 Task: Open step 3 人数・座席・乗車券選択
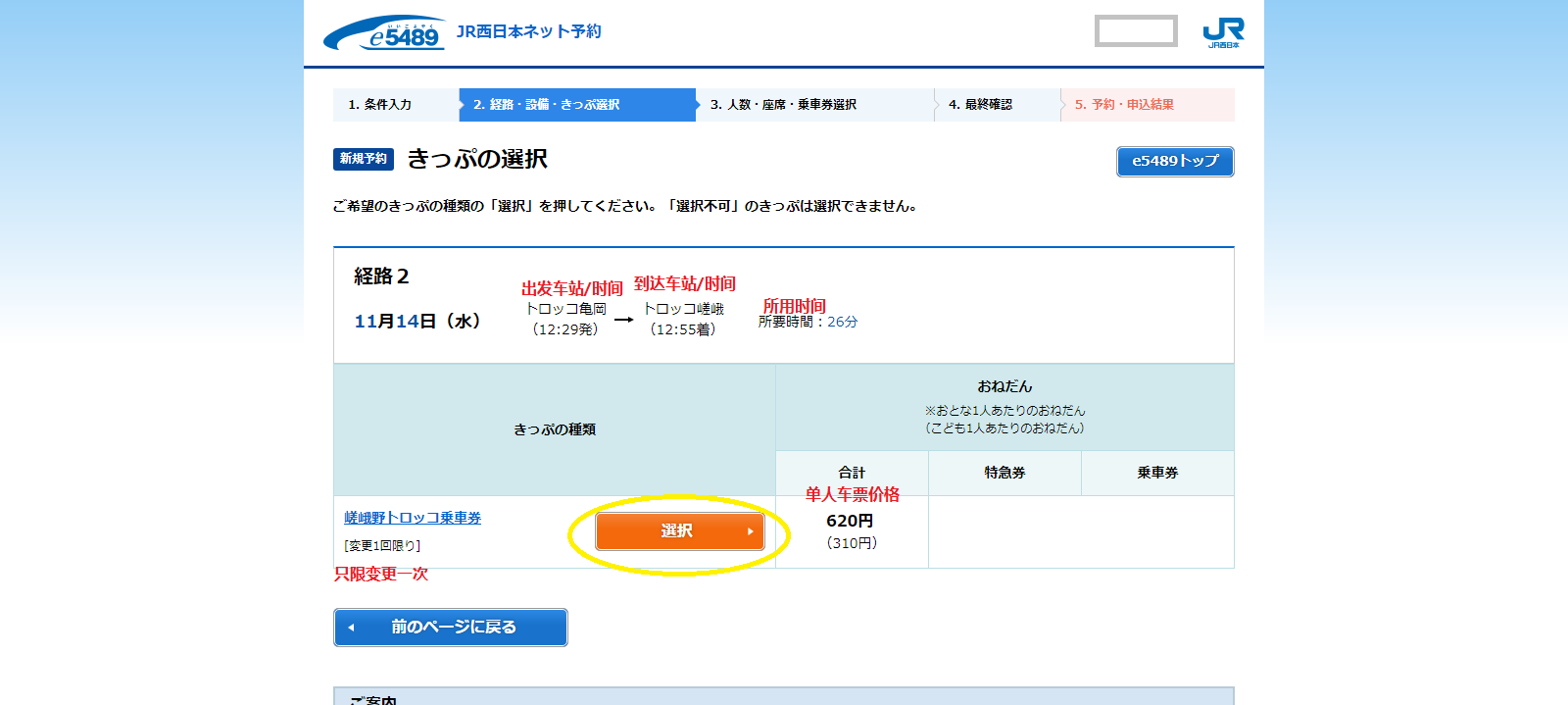783,105
